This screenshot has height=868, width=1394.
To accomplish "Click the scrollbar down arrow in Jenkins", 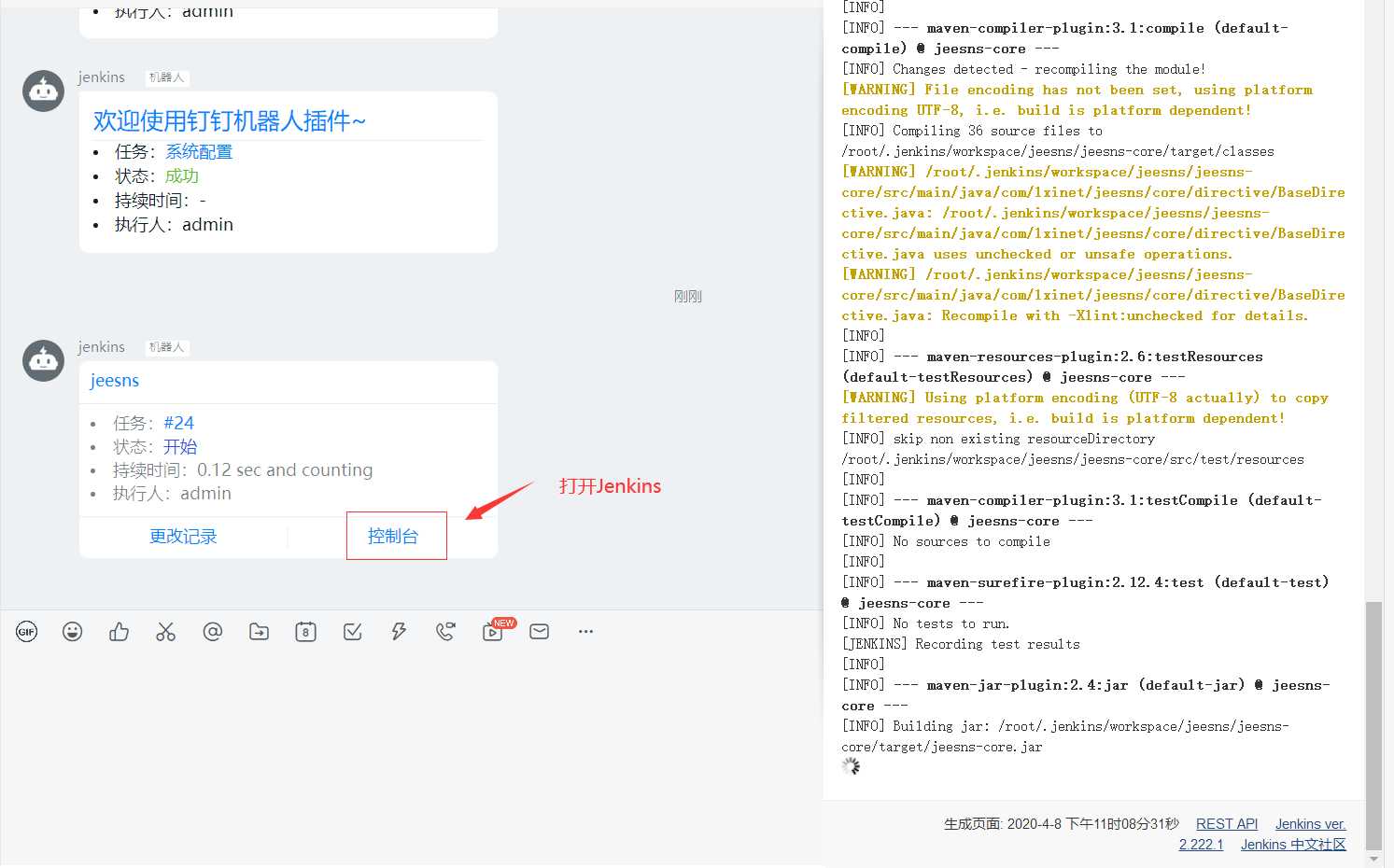I will tap(1373, 859).
